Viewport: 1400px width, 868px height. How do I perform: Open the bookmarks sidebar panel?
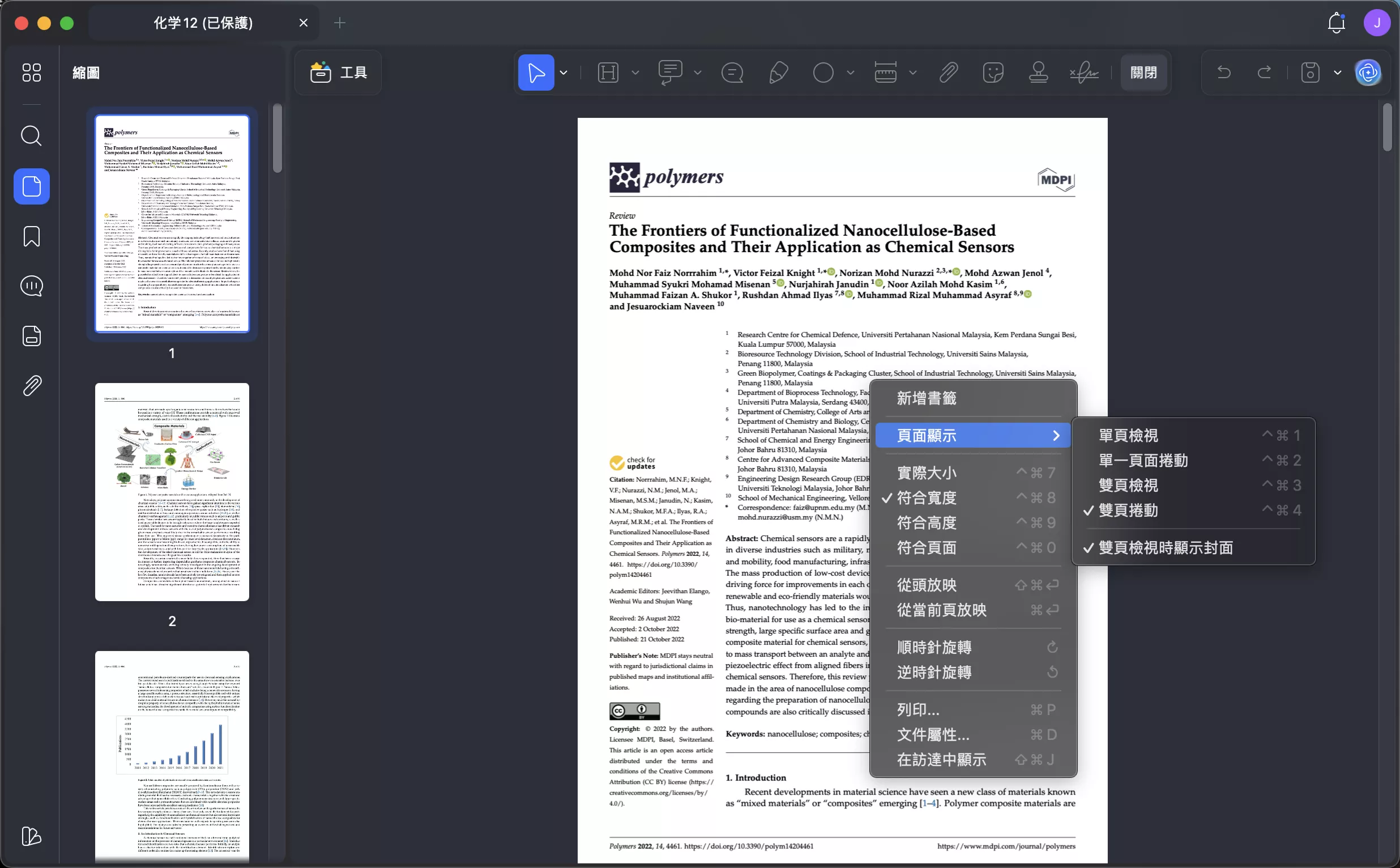coord(32,236)
